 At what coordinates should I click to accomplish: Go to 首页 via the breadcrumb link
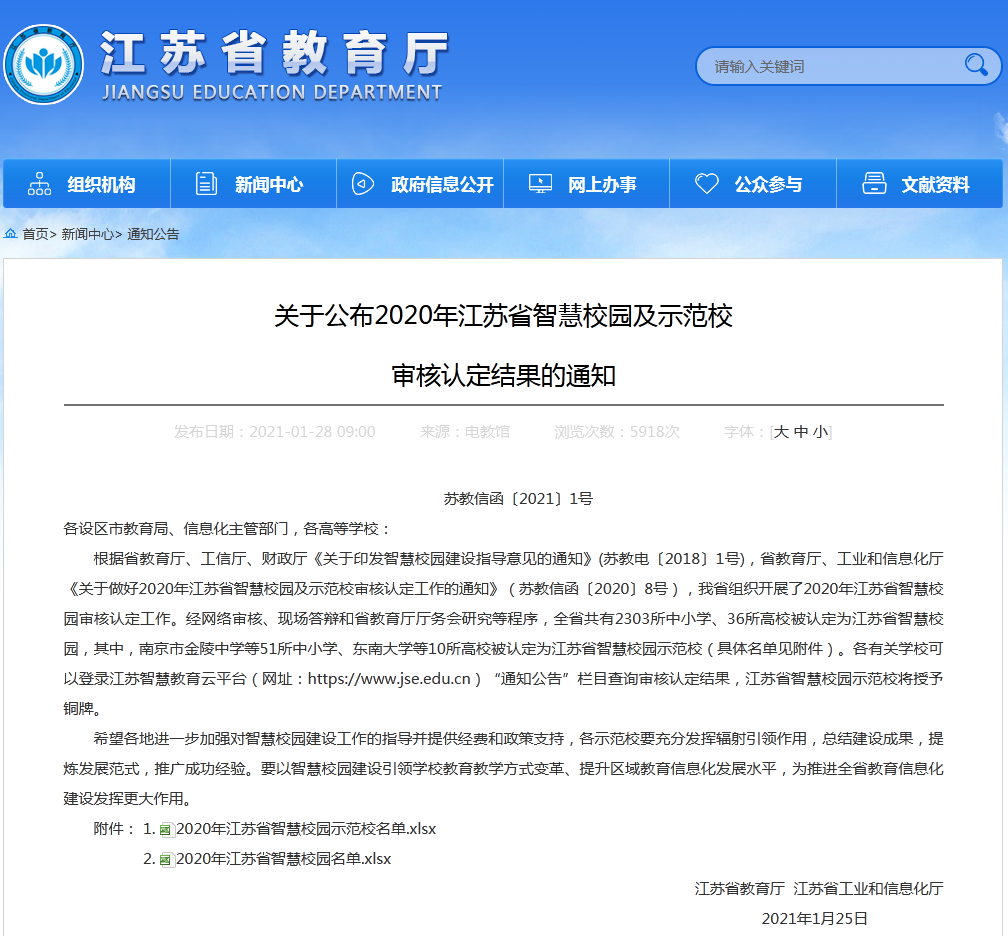pos(35,234)
